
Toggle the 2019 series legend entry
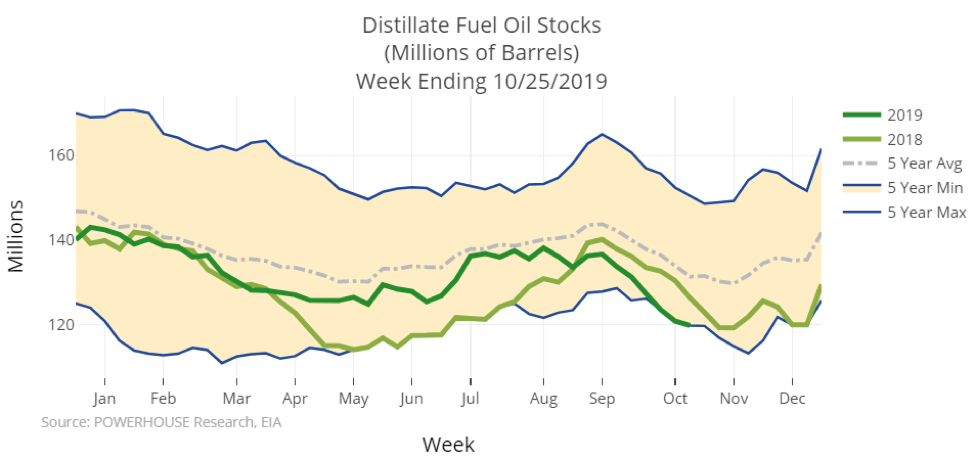pos(903,115)
